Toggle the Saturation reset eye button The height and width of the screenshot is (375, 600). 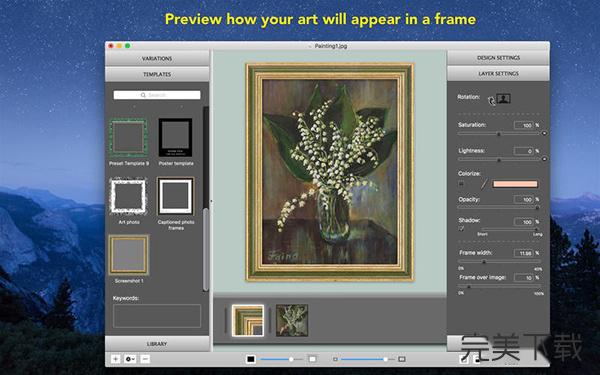[544, 133]
